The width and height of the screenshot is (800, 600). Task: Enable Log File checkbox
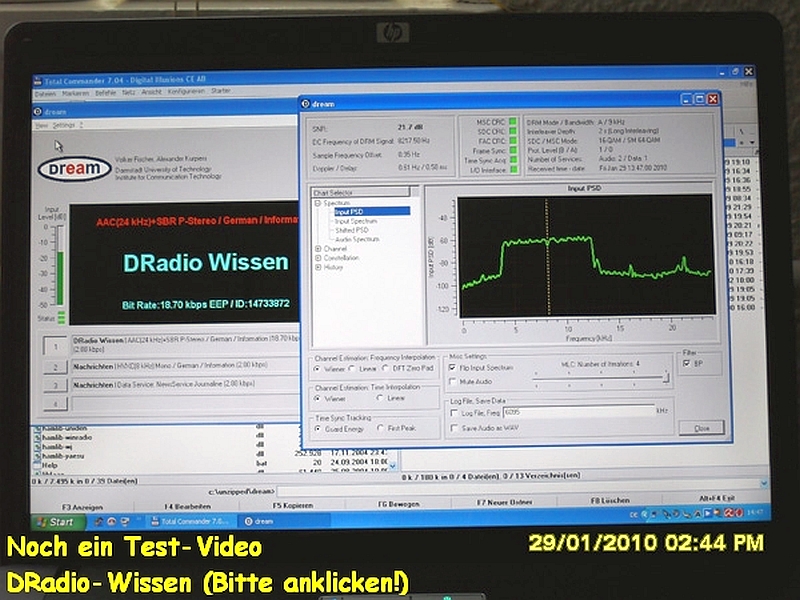(x=454, y=413)
